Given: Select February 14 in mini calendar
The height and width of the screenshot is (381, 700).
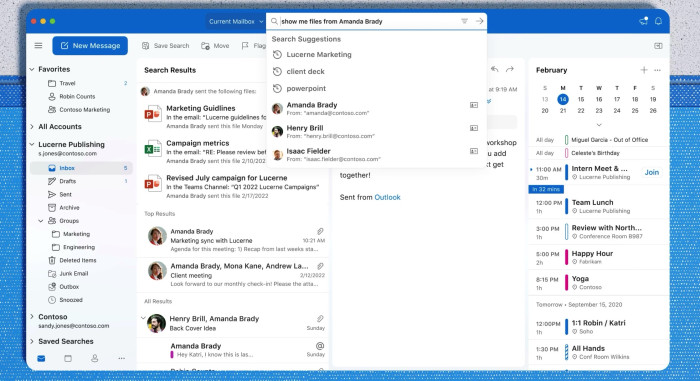Looking at the screenshot, I should point(562,99).
